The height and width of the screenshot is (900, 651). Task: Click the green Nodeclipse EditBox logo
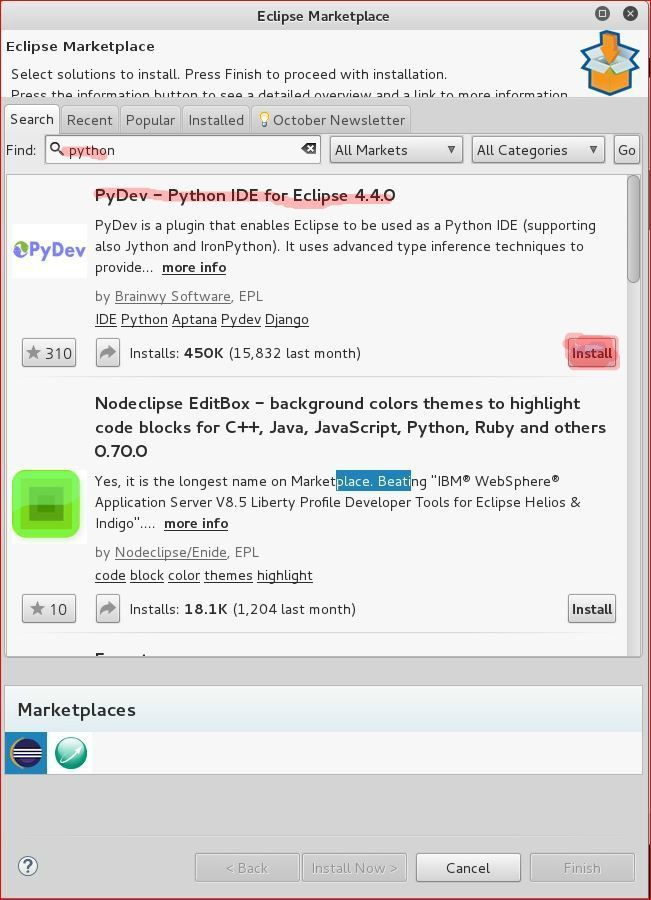46,505
